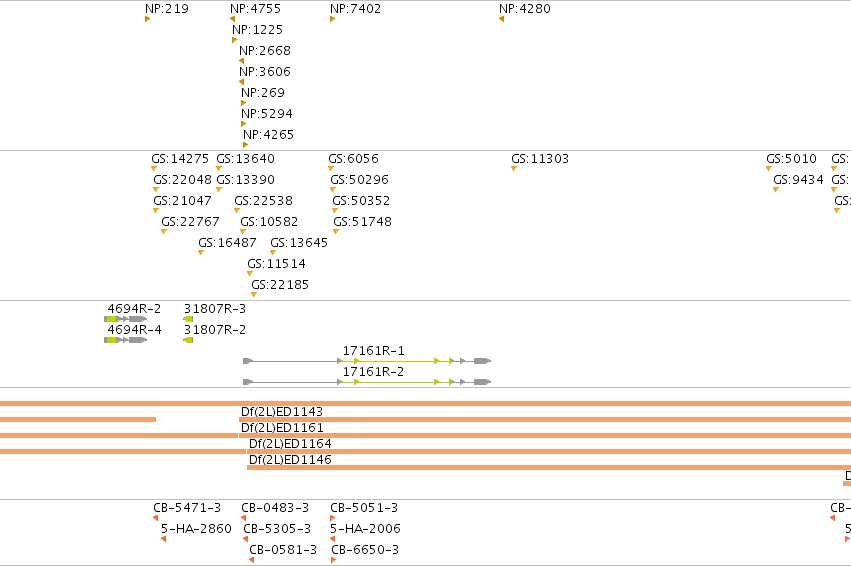Image resolution: width=851 pixels, height=566 pixels.
Task: Open the GS:22538 feature
Action: (237, 211)
